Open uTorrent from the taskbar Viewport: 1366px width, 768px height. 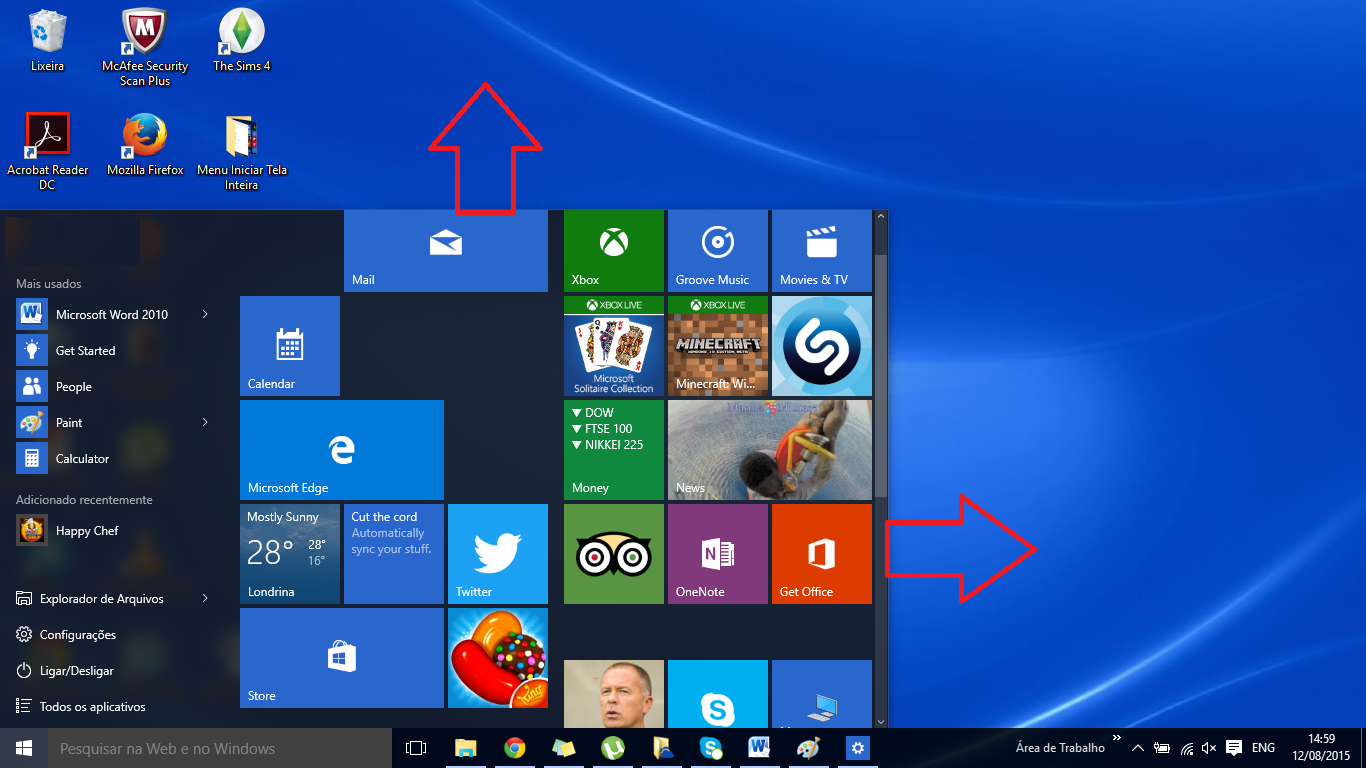(x=613, y=748)
